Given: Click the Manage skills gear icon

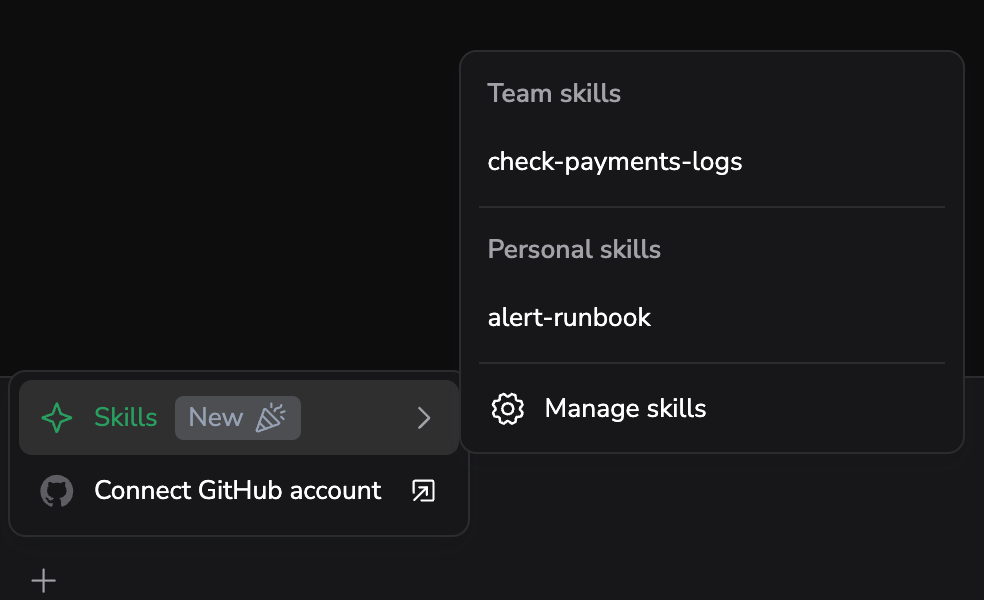Looking at the screenshot, I should 507,409.
